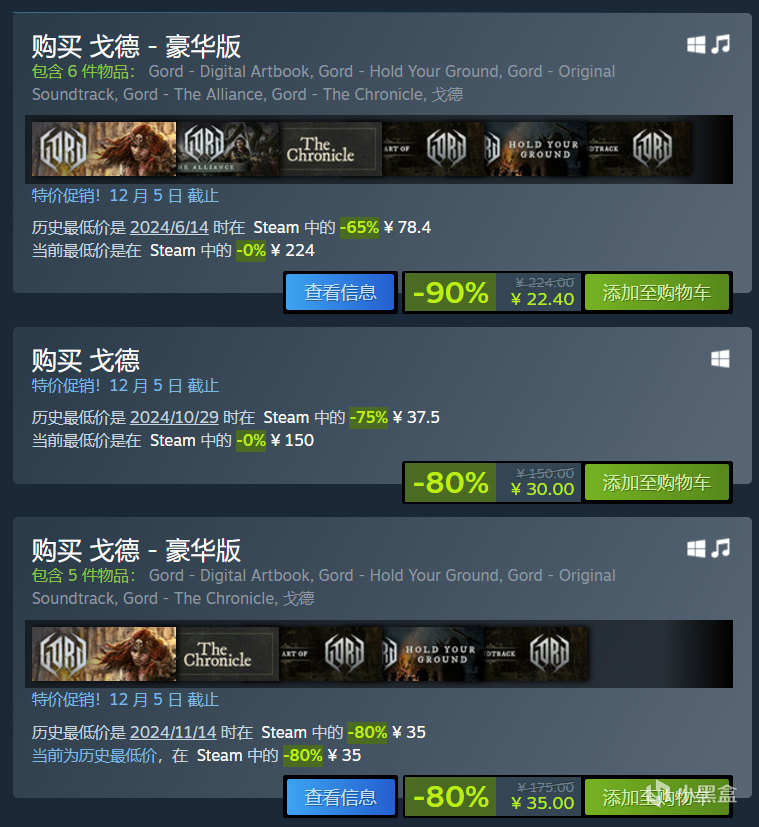Click the Windows icon on the 5-item Deluxe bundle
Image resolution: width=759 pixels, height=827 pixels.
pos(696,549)
